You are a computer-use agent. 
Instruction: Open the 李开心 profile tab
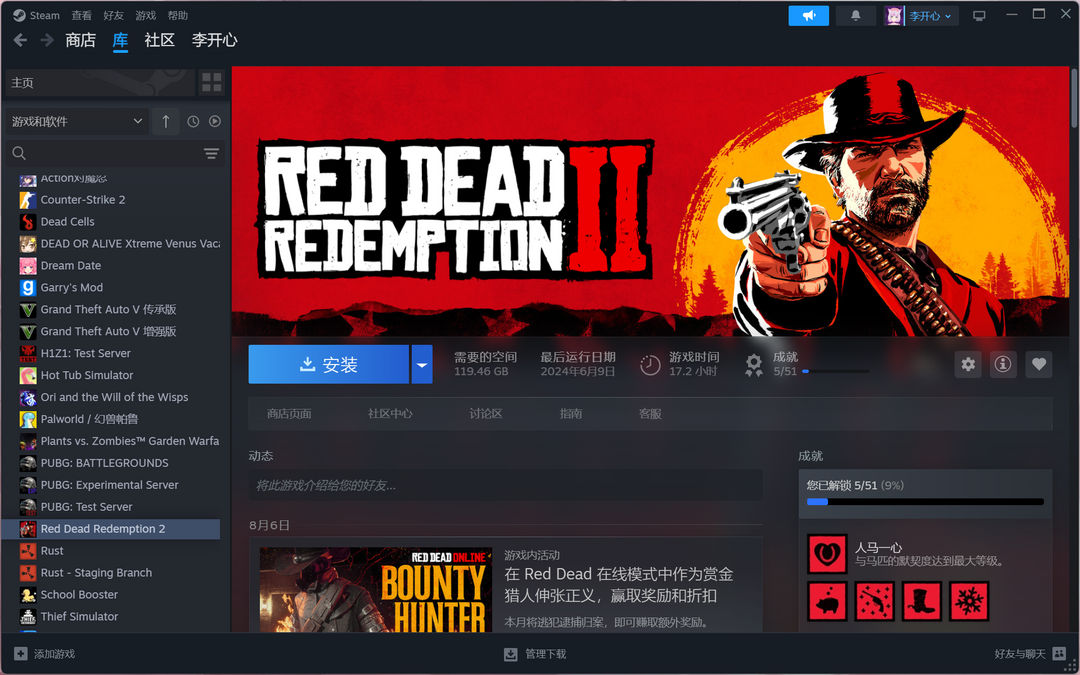(215, 41)
